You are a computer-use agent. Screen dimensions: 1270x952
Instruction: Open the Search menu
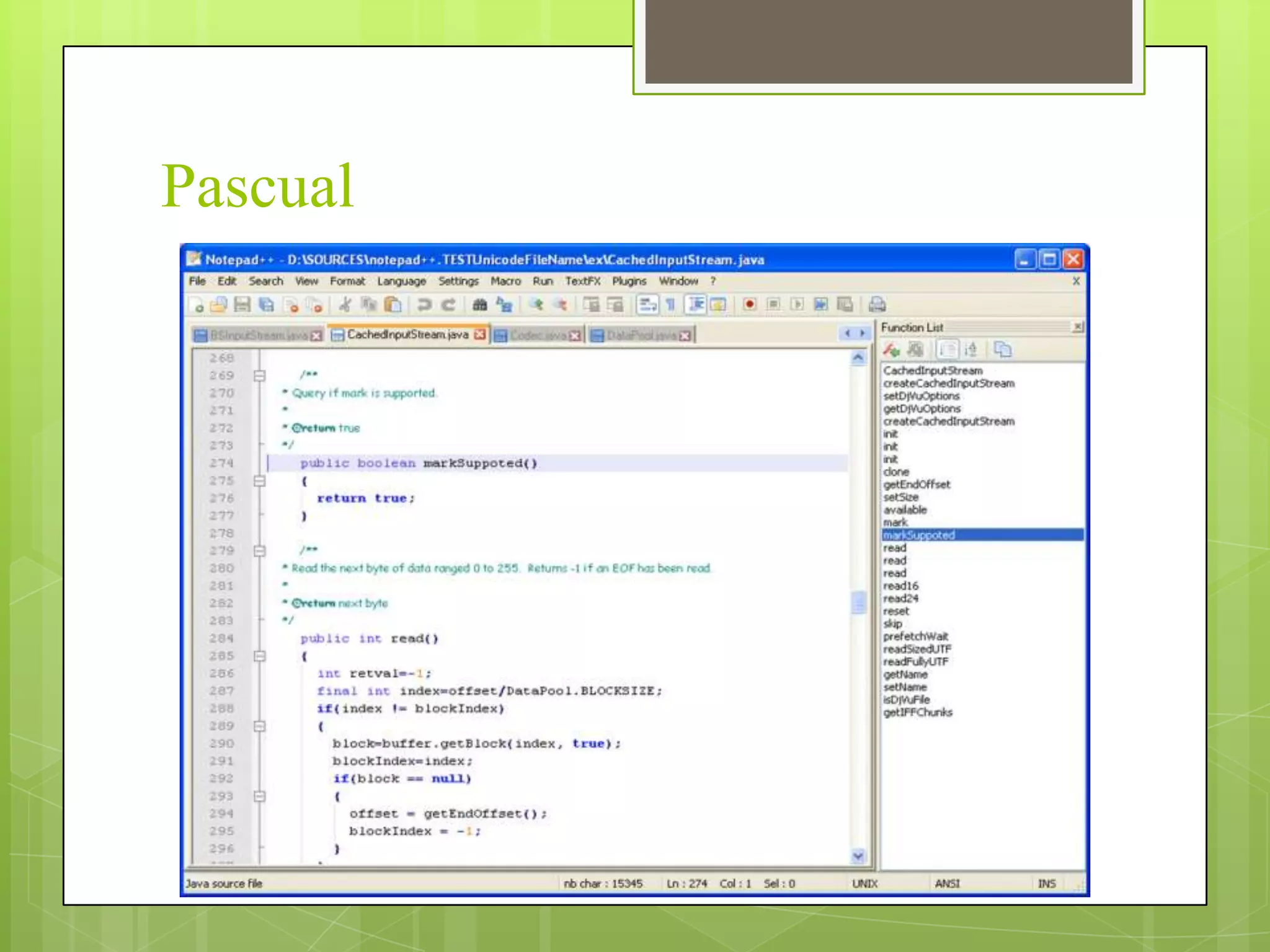266,281
